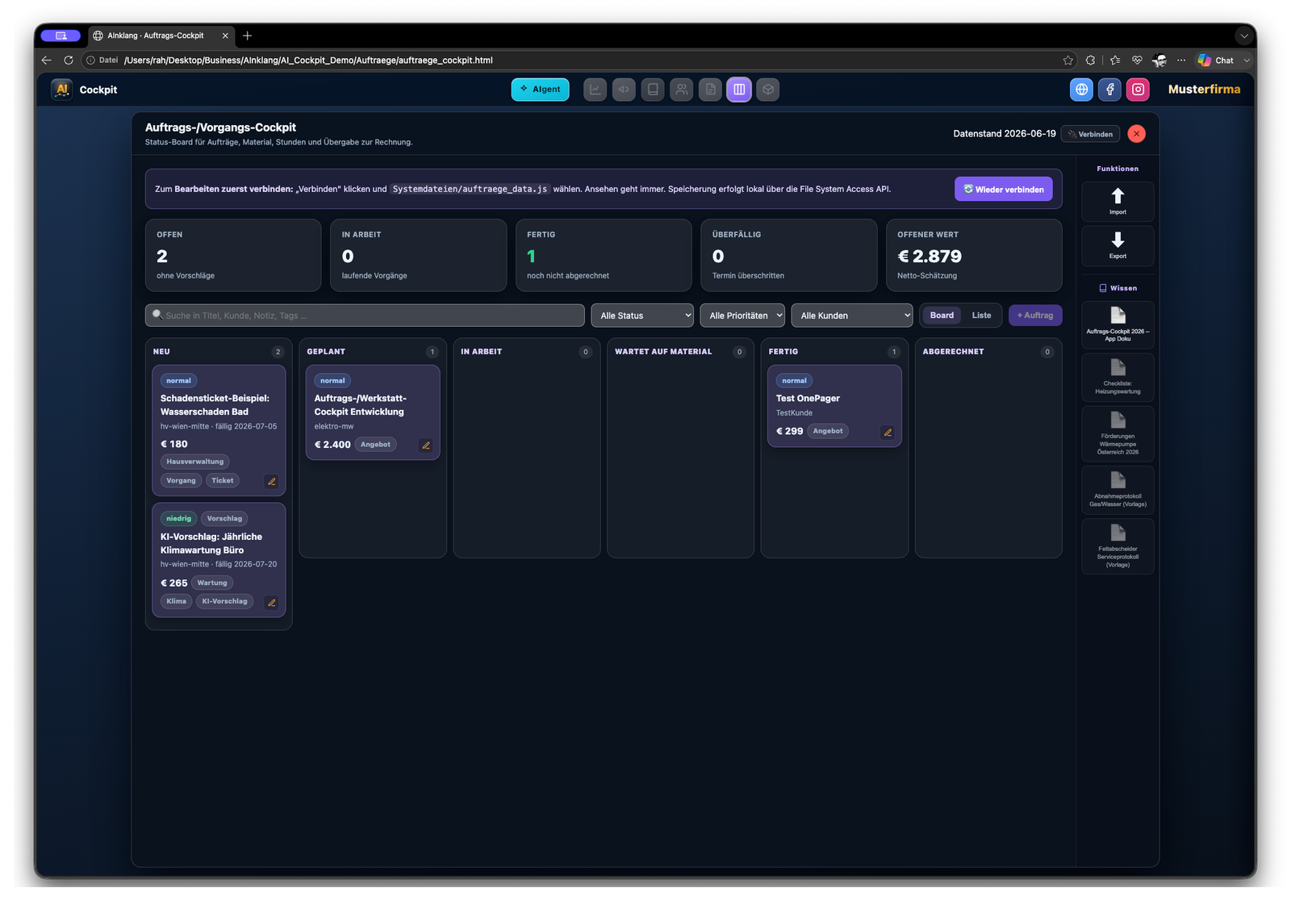1291x924 pixels.
Task: Open Fettabscheider Serviceprotokoll document
Action: (1118, 546)
